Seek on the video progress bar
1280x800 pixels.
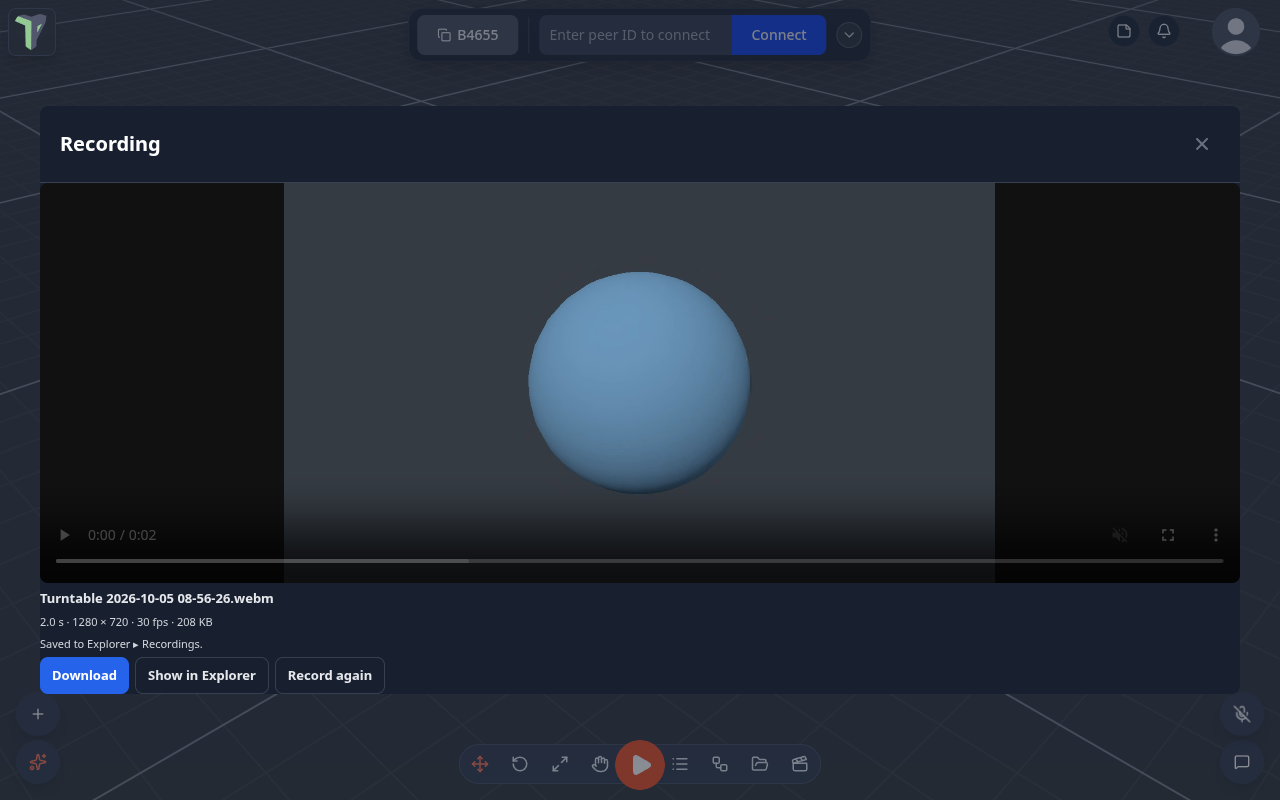[640, 561]
